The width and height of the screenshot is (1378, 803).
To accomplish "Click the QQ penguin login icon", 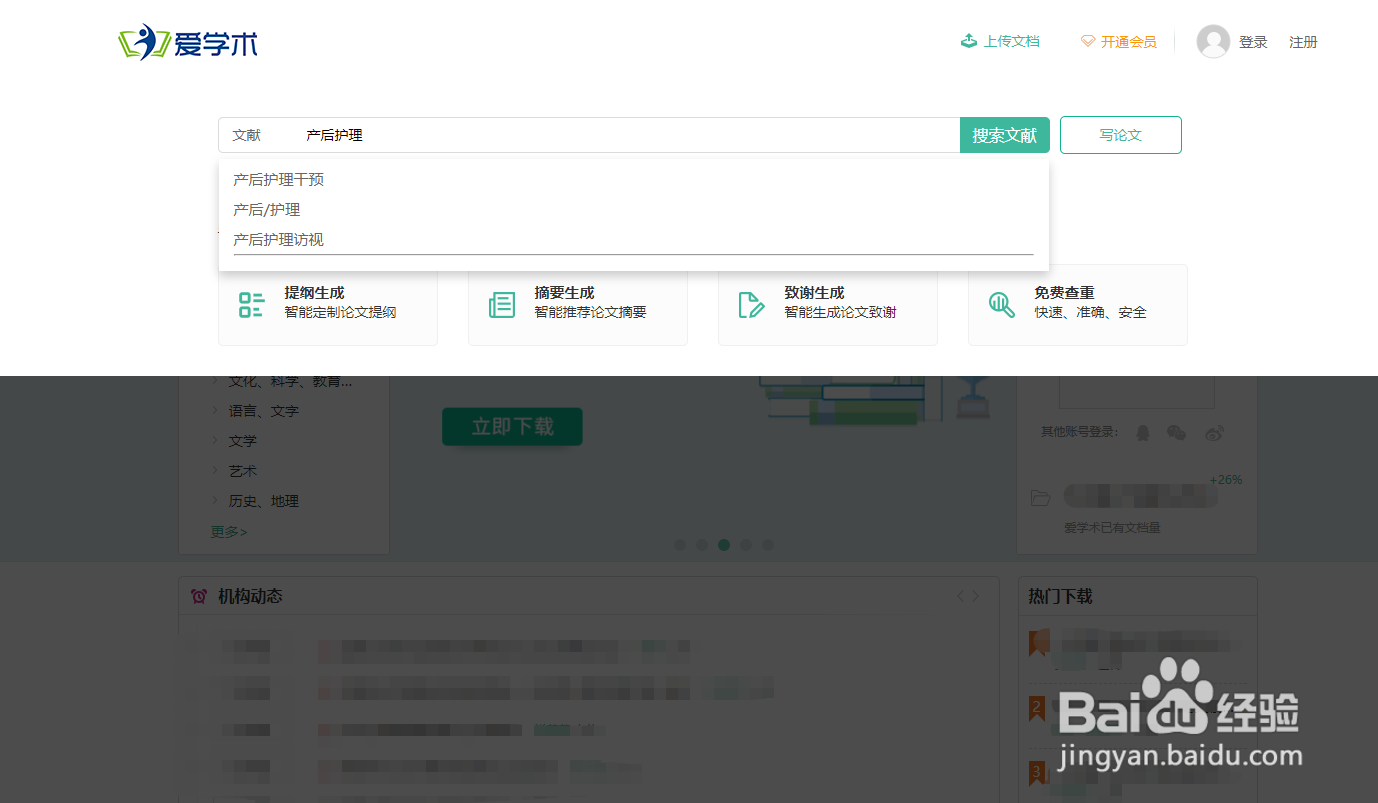I will (1142, 432).
